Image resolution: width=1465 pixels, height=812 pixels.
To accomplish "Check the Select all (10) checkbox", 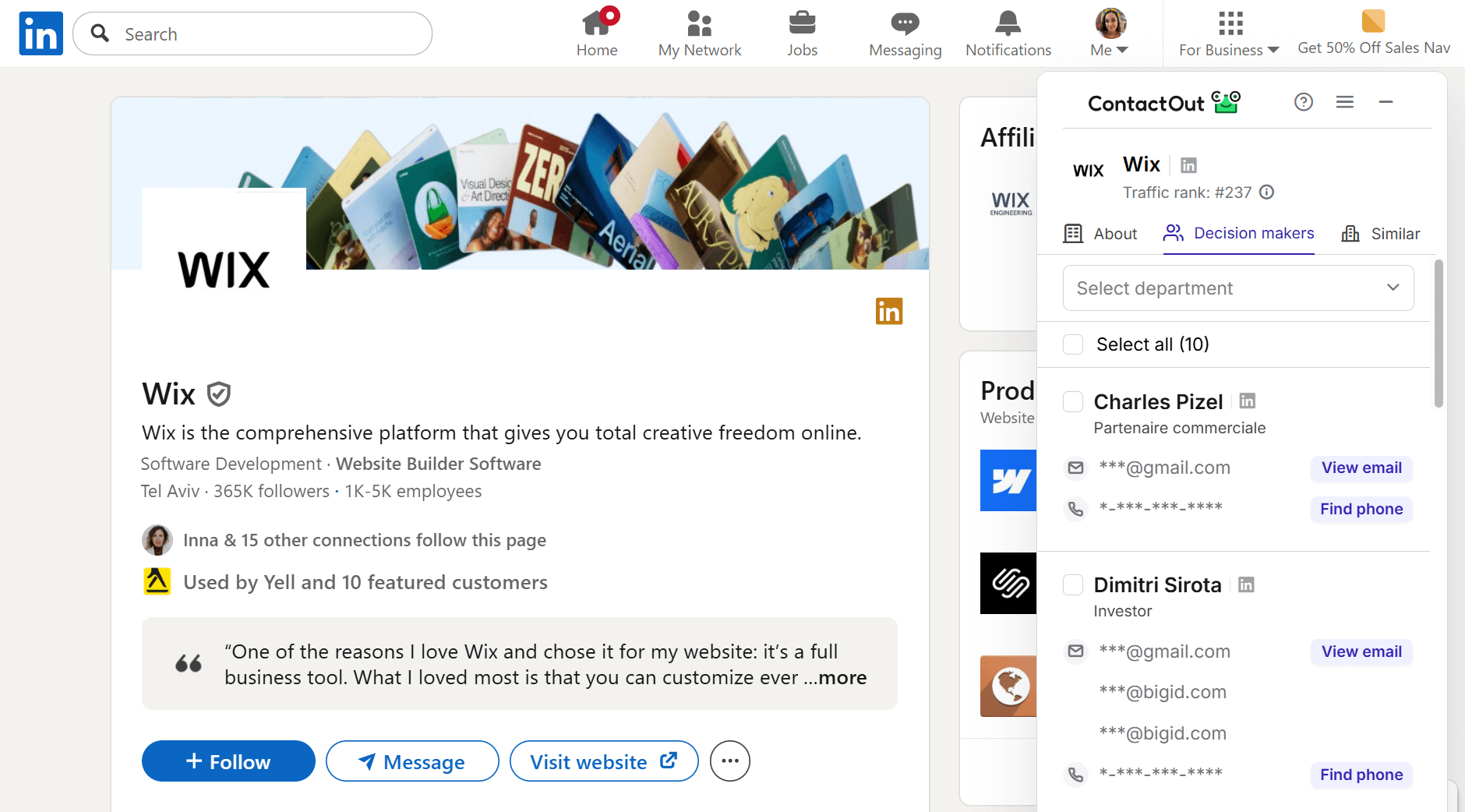I will point(1073,344).
